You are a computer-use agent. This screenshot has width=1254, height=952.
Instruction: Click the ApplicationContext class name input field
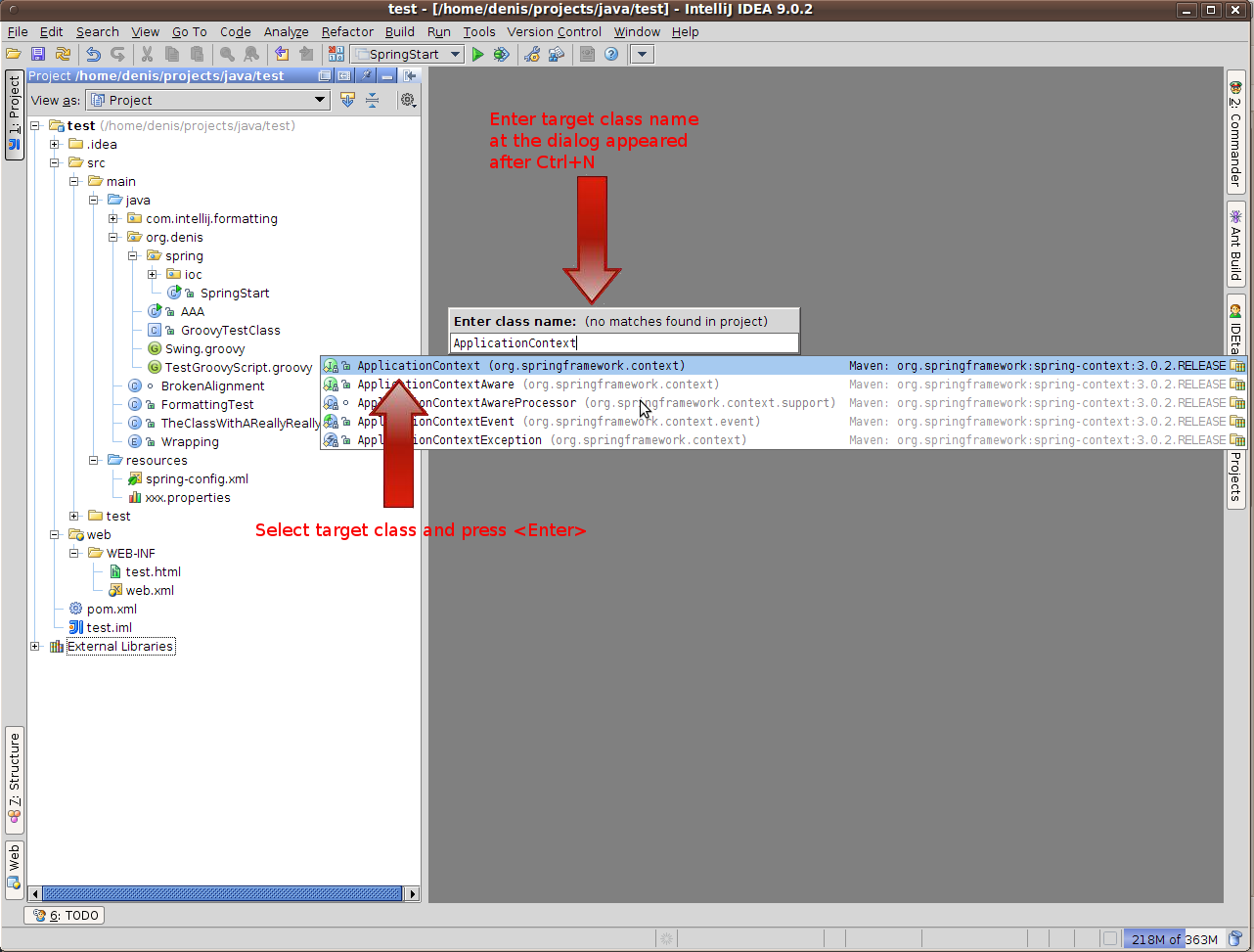(623, 342)
